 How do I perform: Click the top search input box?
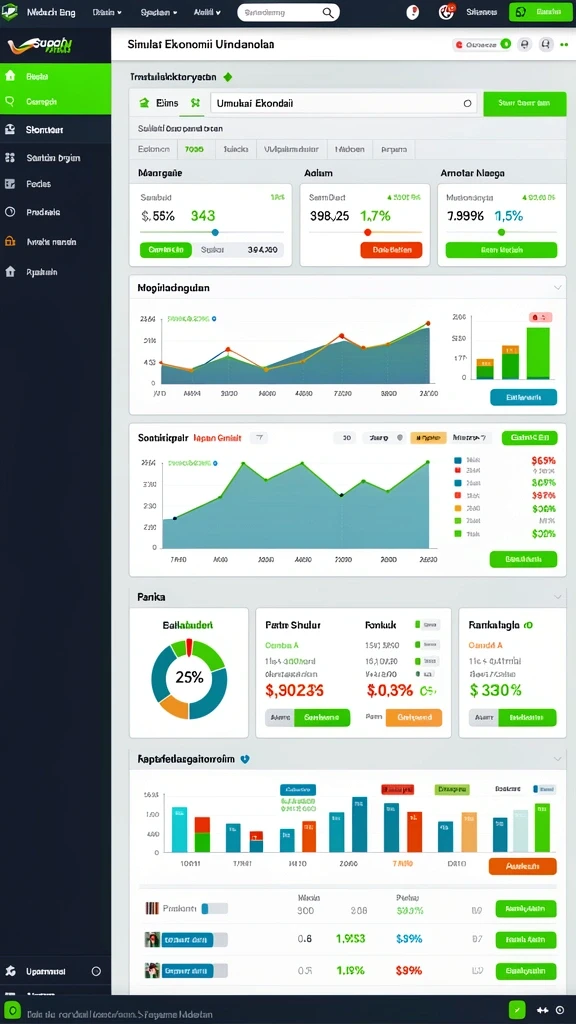tap(288, 12)
